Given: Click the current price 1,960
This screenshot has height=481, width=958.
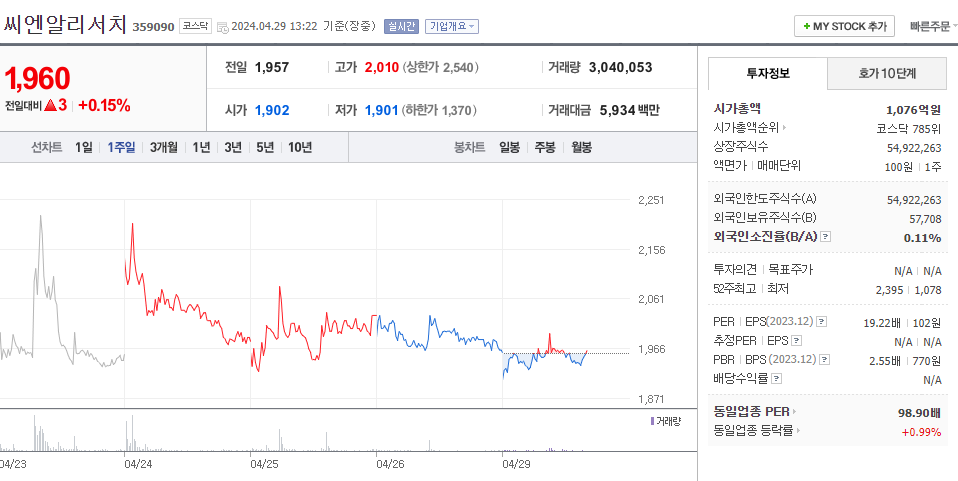Looking at the screenshot, I should point(37,78).
